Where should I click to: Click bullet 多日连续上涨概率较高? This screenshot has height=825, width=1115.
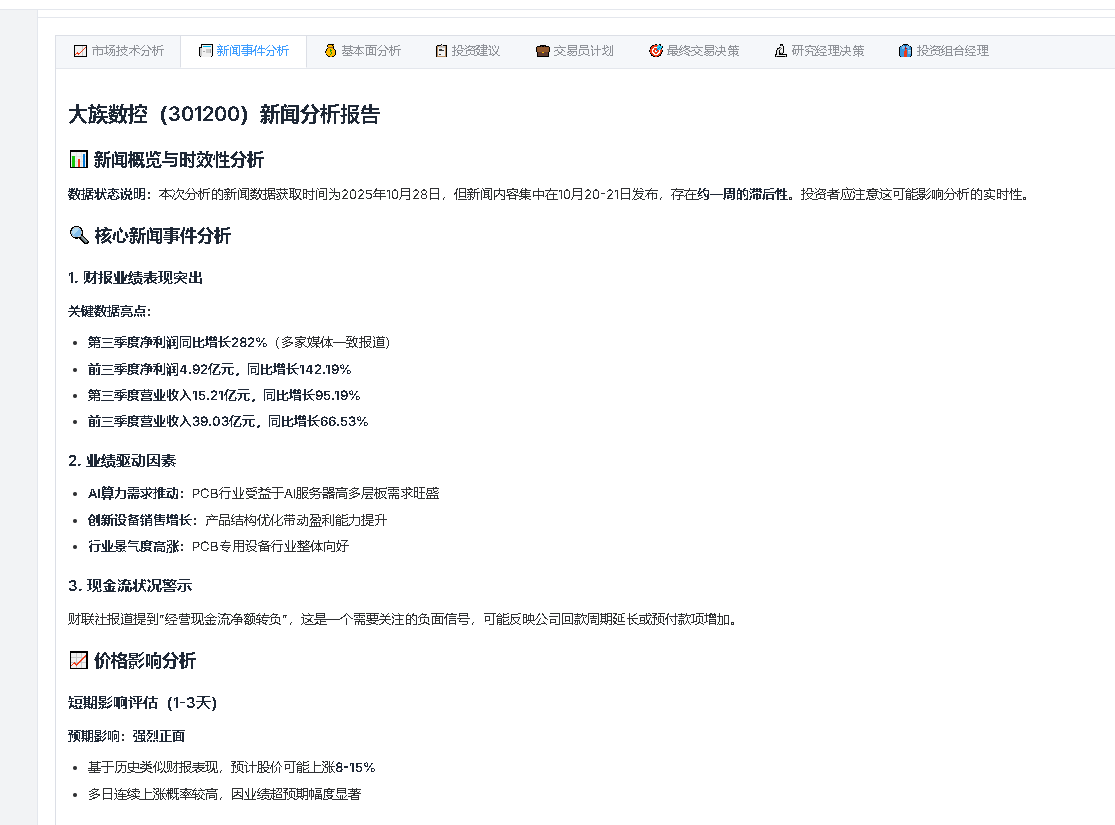coord(224,794)
